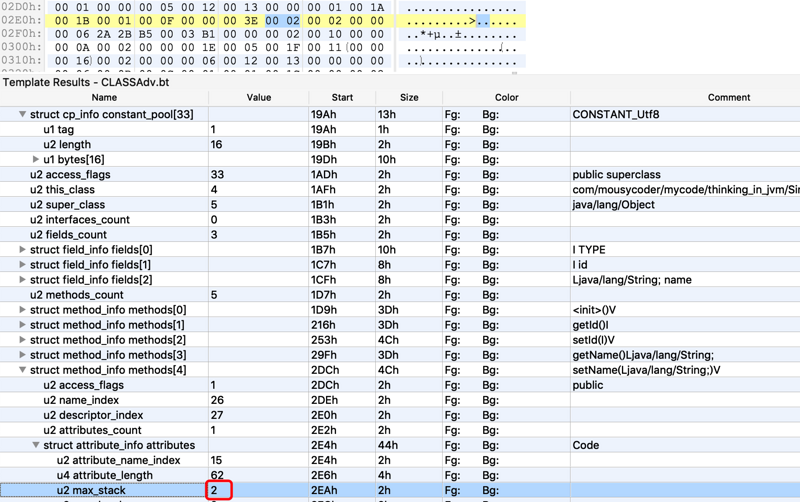
Task: Collapse struct method_info methods[4]
Action: tap(22, 370)
